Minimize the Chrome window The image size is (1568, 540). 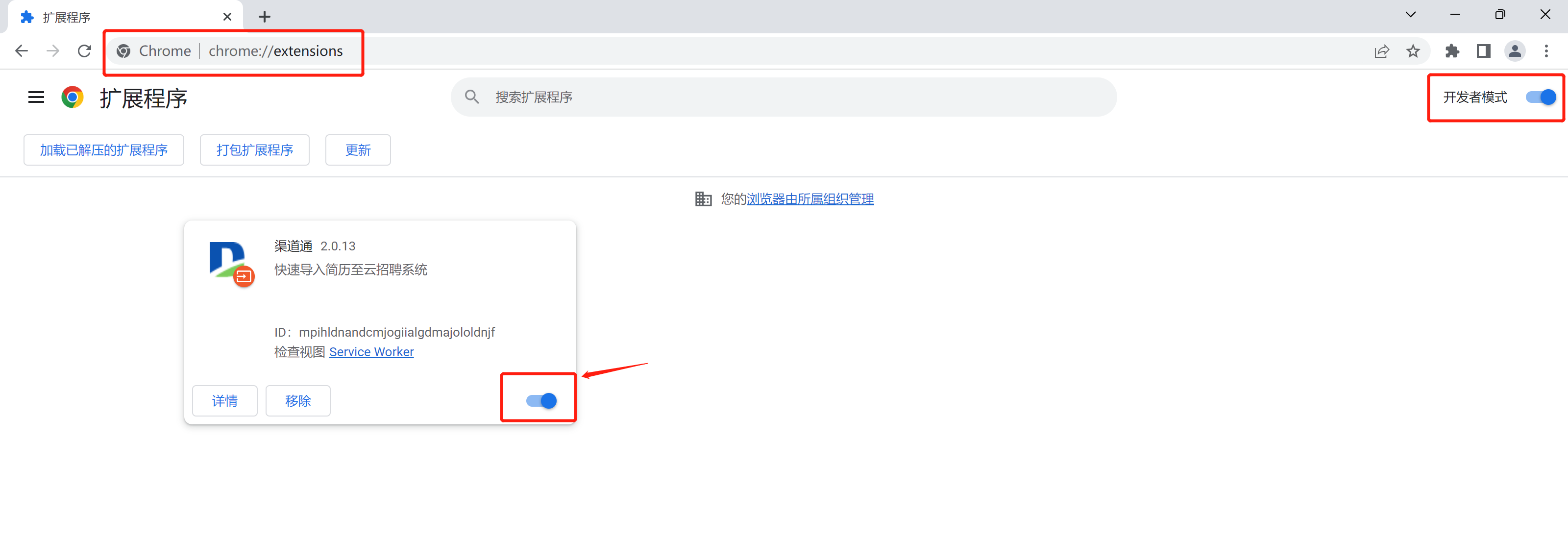click(1455, 15)
